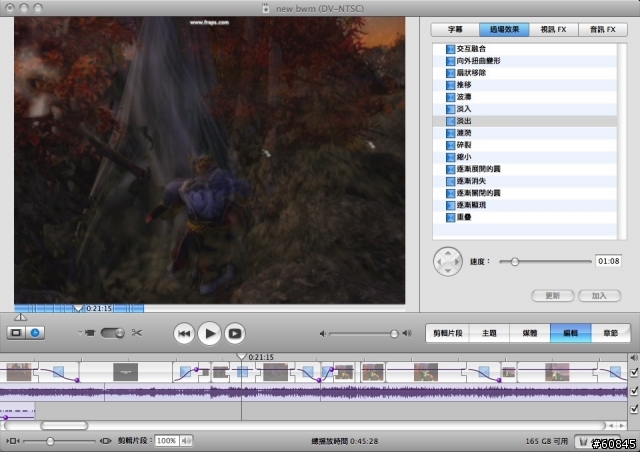Screen dimensions: 640x452
Task: Select the 重疊 transition
Action: [x=525, y=218]
